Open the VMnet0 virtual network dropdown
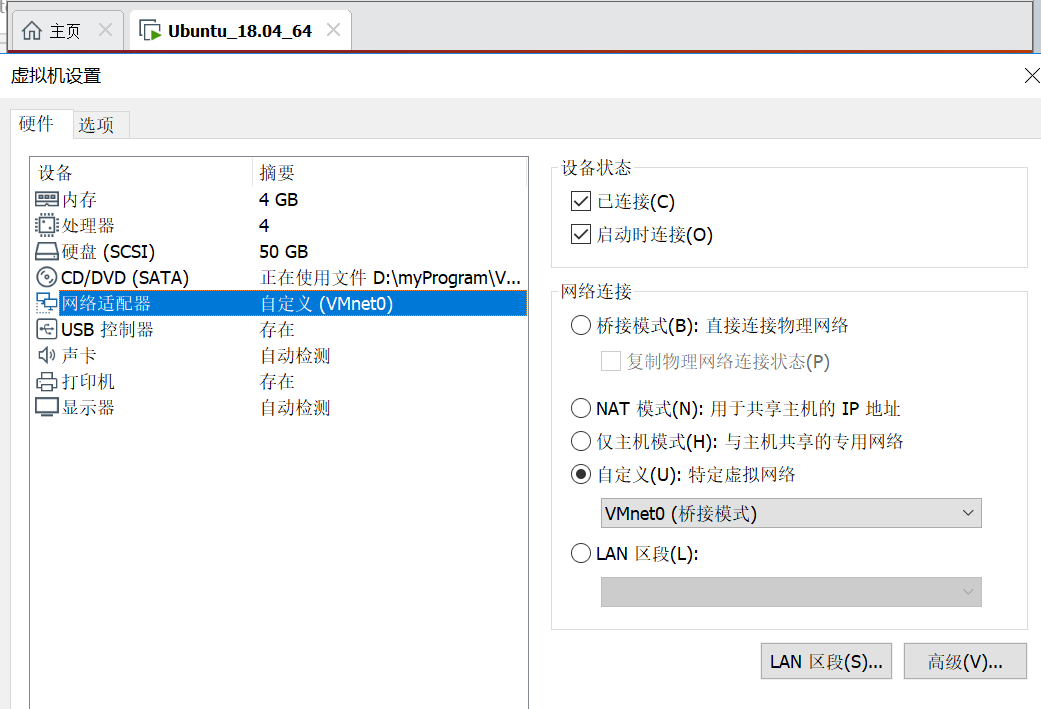This screenshot has height=709, width=1041. coord(968,512)
